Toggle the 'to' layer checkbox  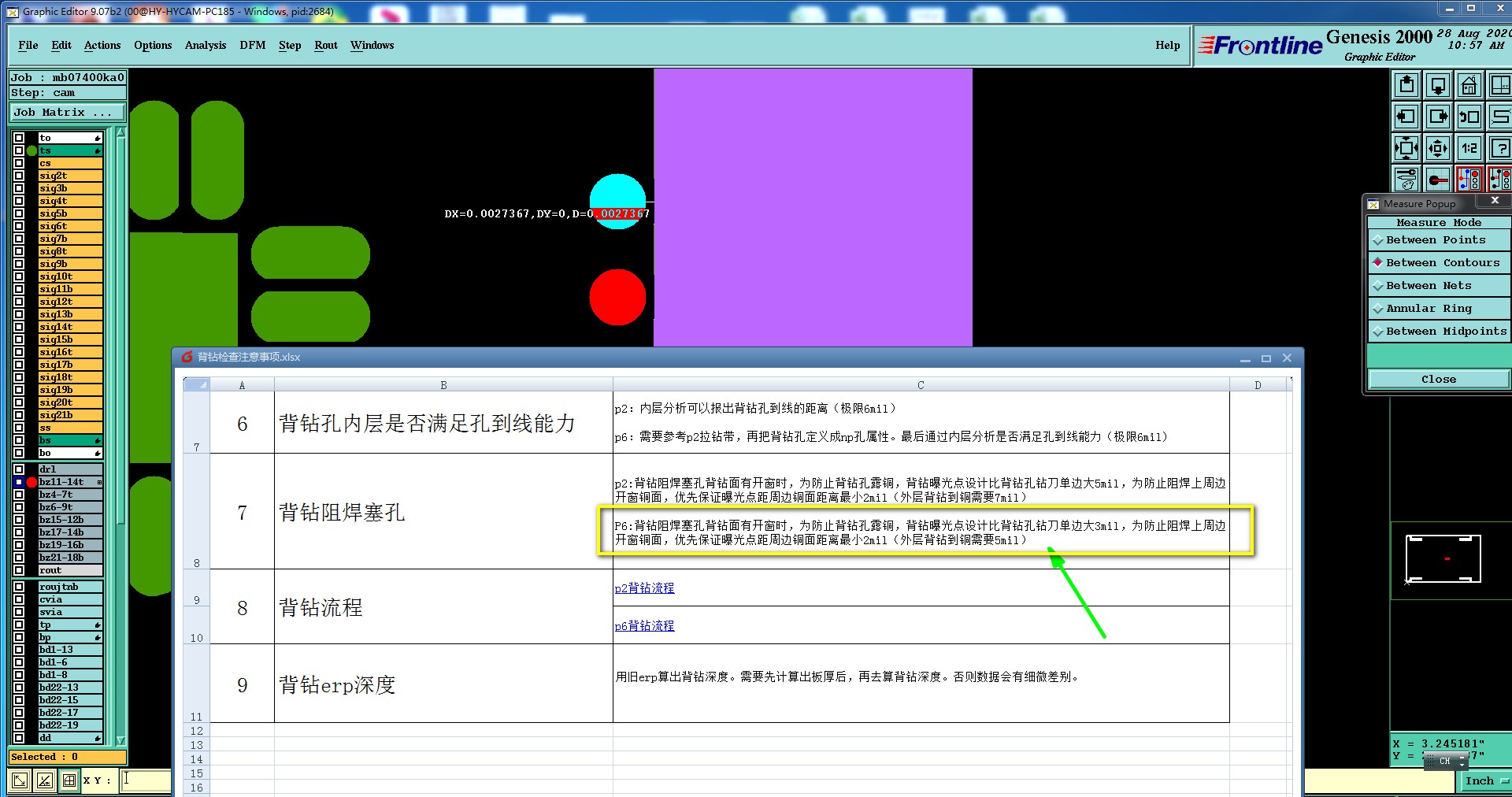click(19, 138)
